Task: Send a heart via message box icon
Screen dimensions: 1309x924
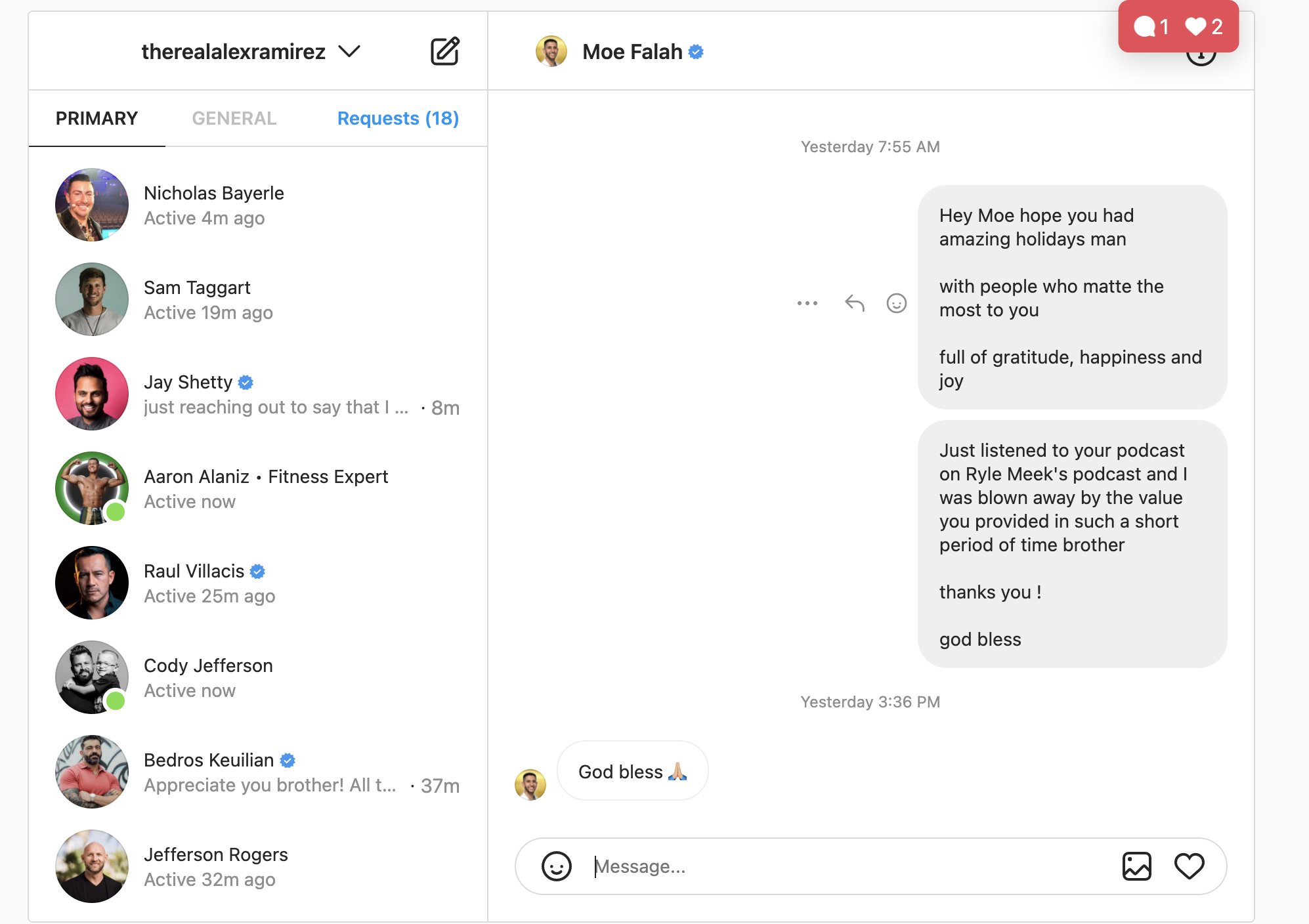Action: tap(1189, 866)
